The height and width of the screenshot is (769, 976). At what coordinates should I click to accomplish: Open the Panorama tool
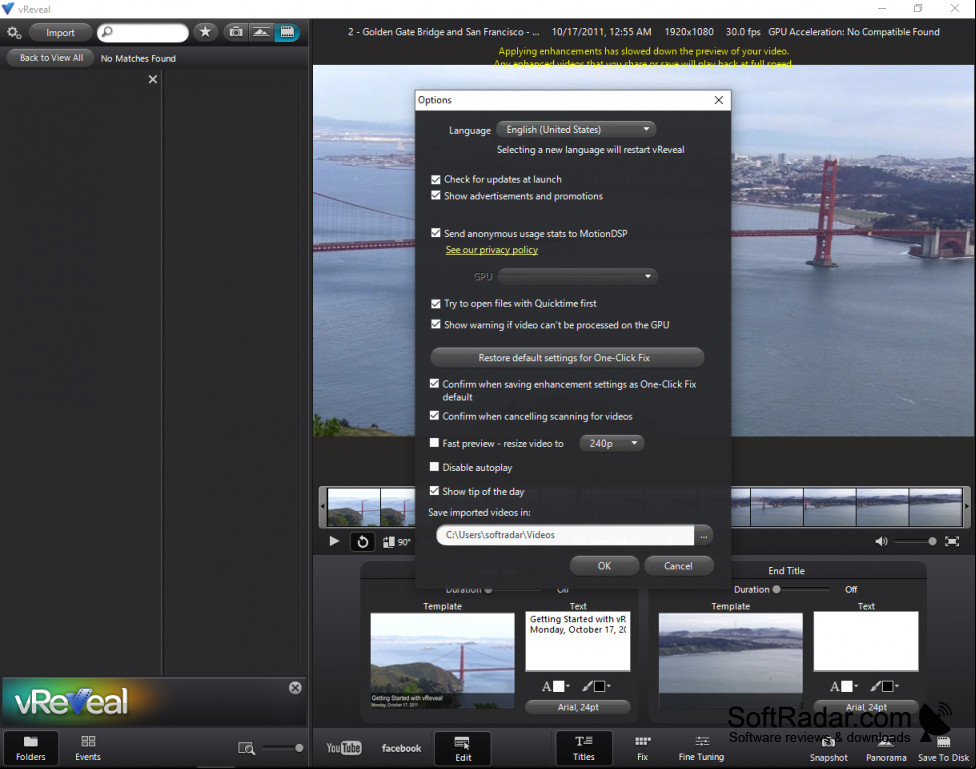coord(886,749)
